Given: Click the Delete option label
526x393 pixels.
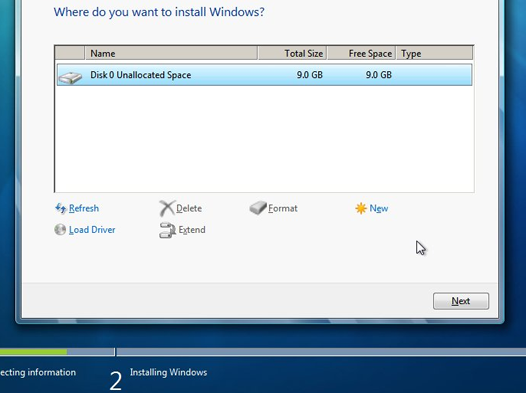Looking at the screenshot, I should coord(189,208).
